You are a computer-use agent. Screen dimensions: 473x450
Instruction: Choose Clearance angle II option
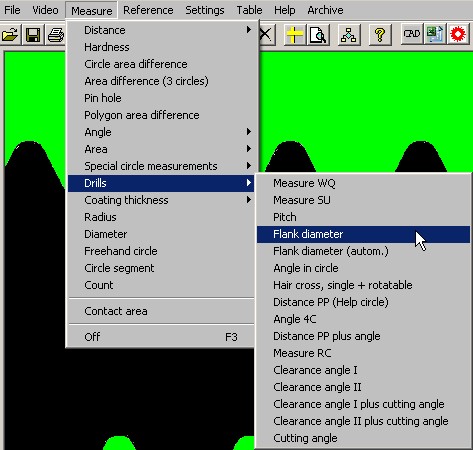coord(363,387)
